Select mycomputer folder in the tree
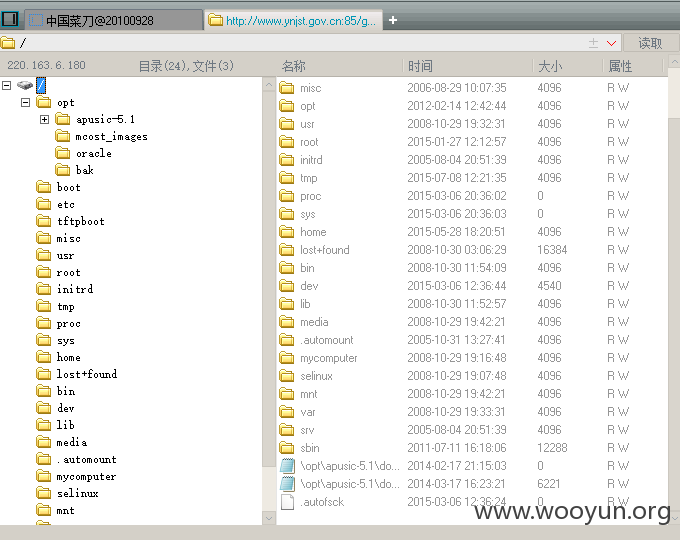The image size is (680, 540). click(x=76, y=476)
